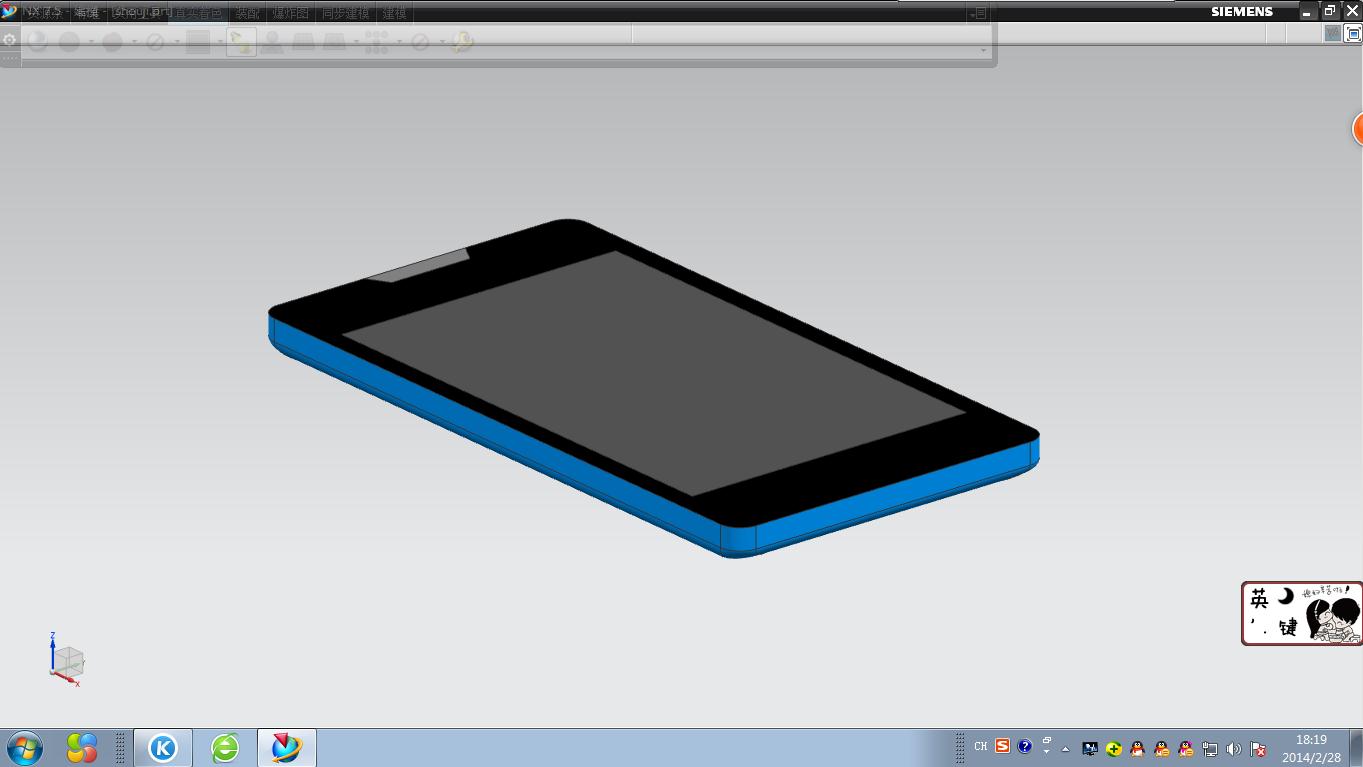Click the gear icon at the toolbar's left end
The width and height of the screenshot is (1363, 767).
[9, 40]
